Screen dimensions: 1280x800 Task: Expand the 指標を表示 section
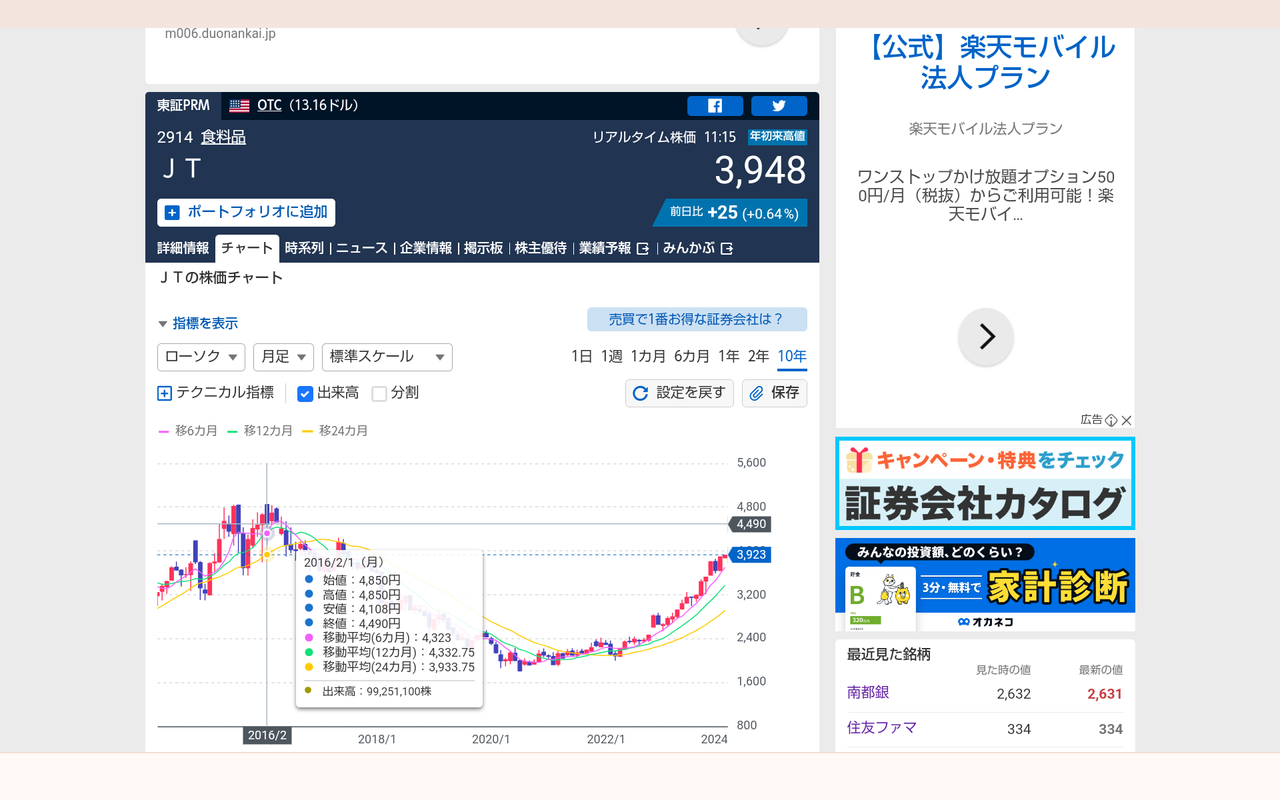click(198, 323)
